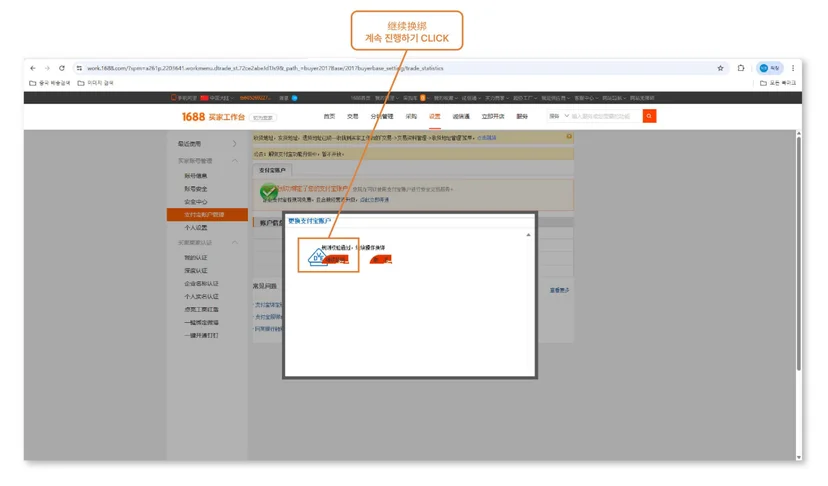Open the 设置 top navigation item

coord(435,116)
